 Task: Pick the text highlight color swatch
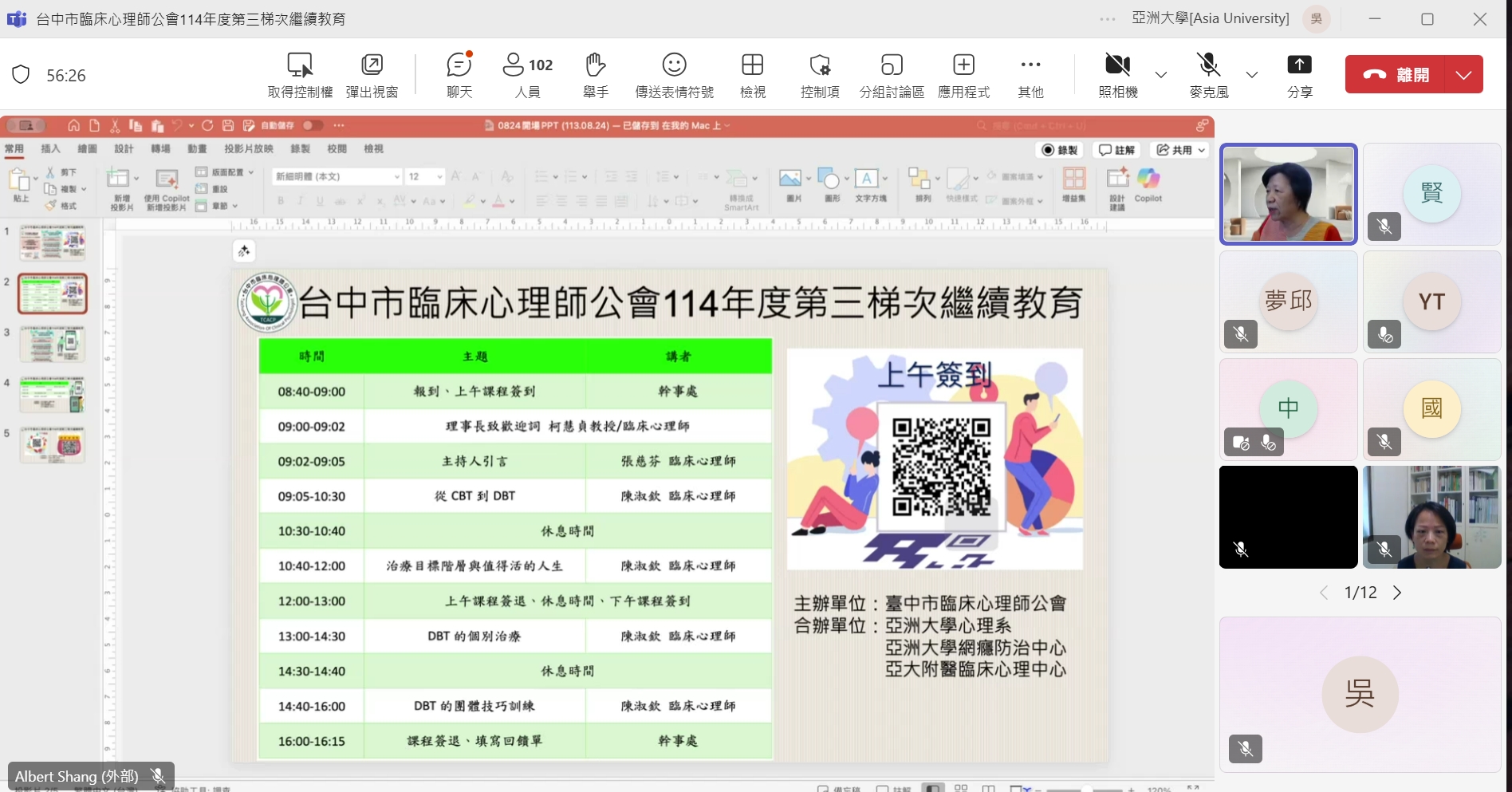coord(471,201)
